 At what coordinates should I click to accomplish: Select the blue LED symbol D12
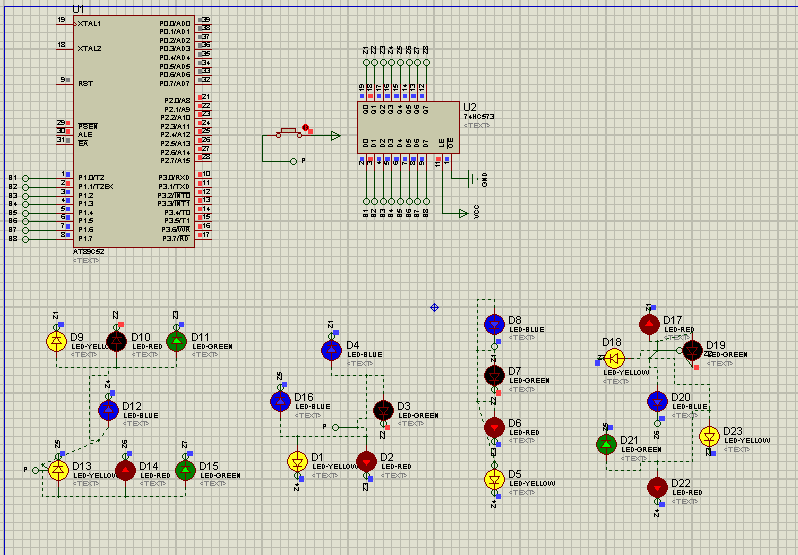[x=108, y=410]
